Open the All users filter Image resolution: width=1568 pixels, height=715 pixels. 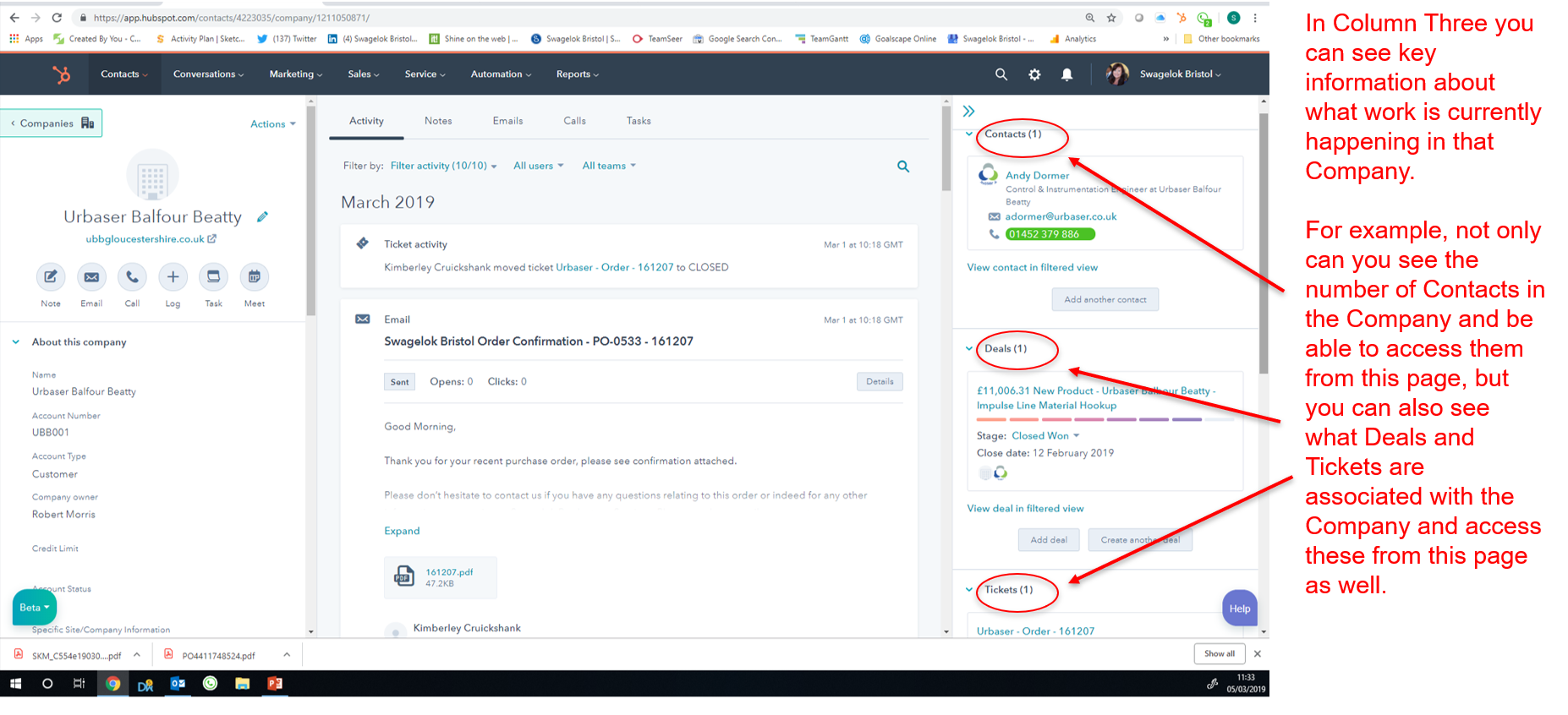538,166
